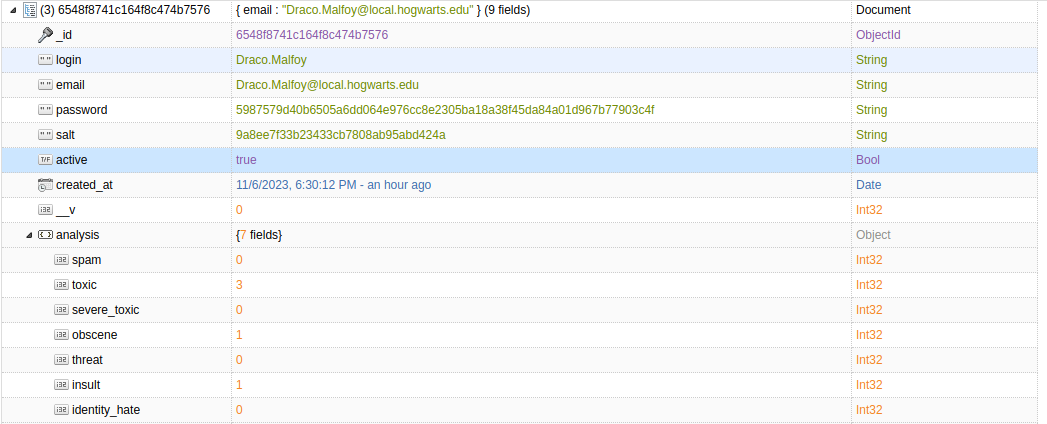Click the ObjectId value 6548f8741c164f8c474b7576
The width and height of the screenshot is (1047, 424).
[312, 35]
